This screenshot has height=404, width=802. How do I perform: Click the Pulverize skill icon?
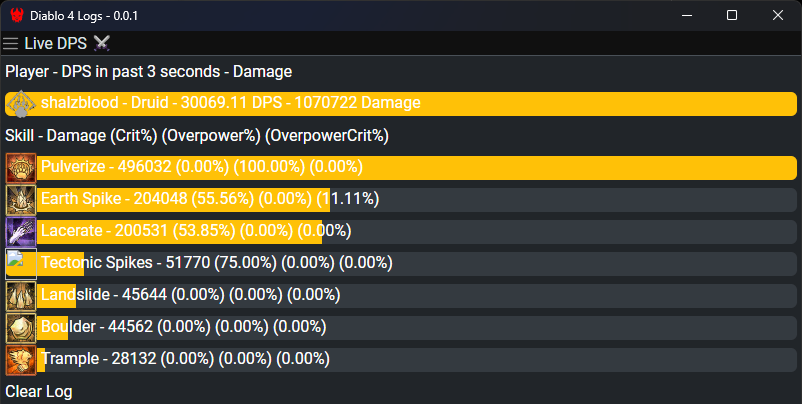21,168
